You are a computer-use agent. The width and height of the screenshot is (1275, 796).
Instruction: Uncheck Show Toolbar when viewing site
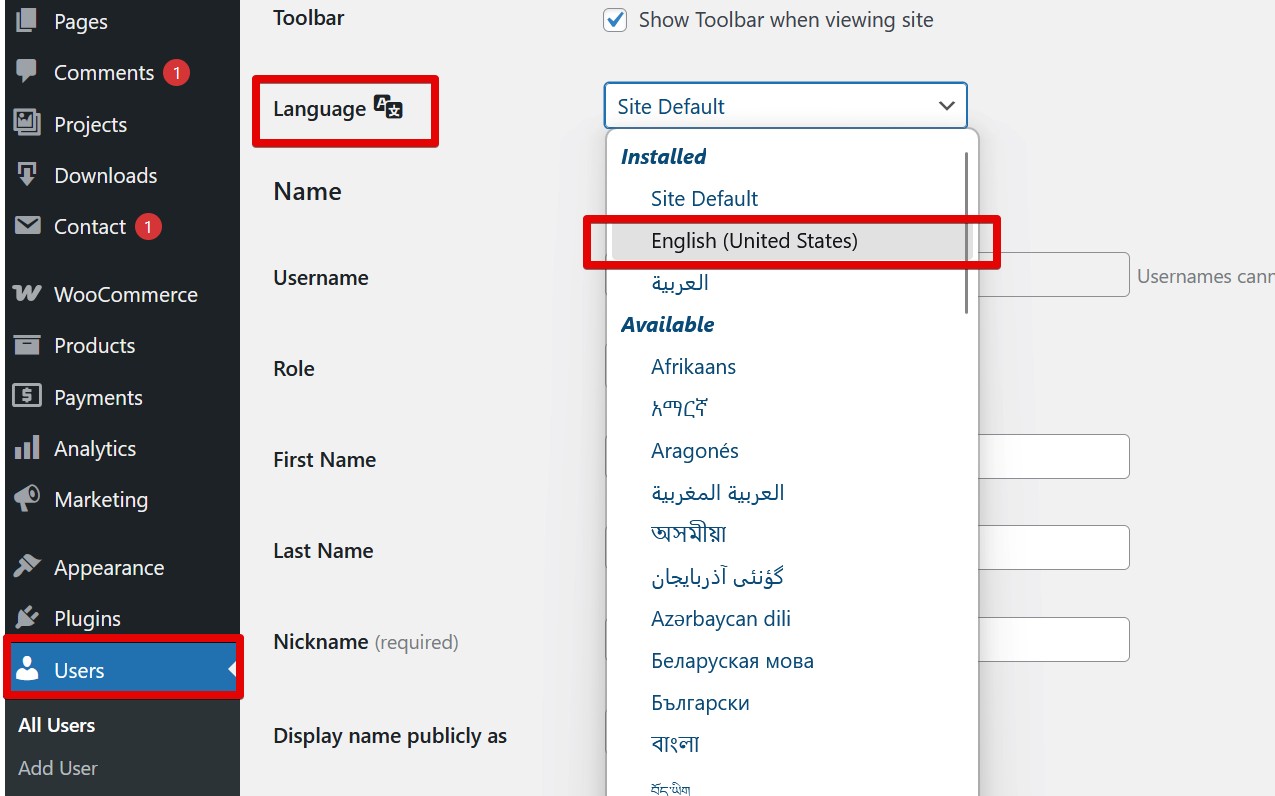615,20
